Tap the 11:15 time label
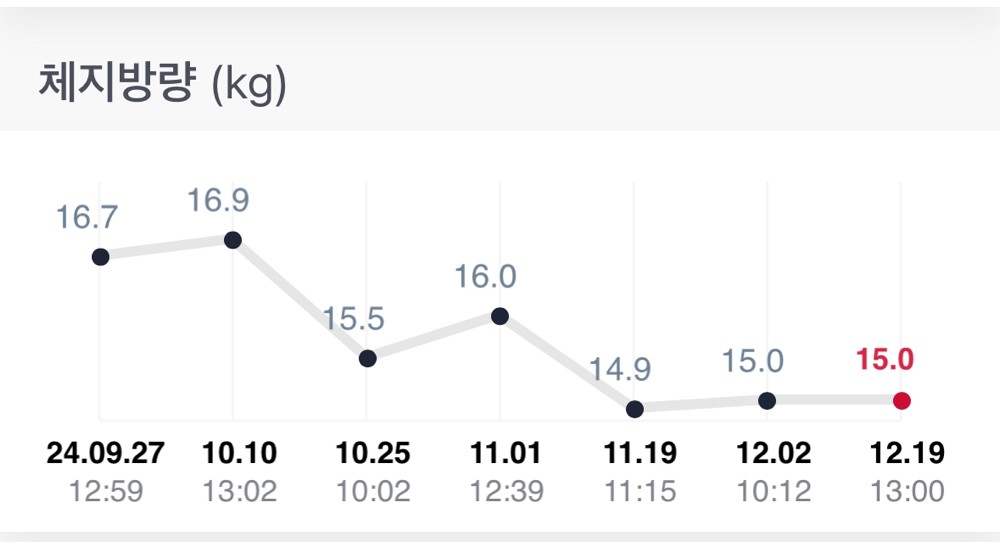 [x=640, y=491]
